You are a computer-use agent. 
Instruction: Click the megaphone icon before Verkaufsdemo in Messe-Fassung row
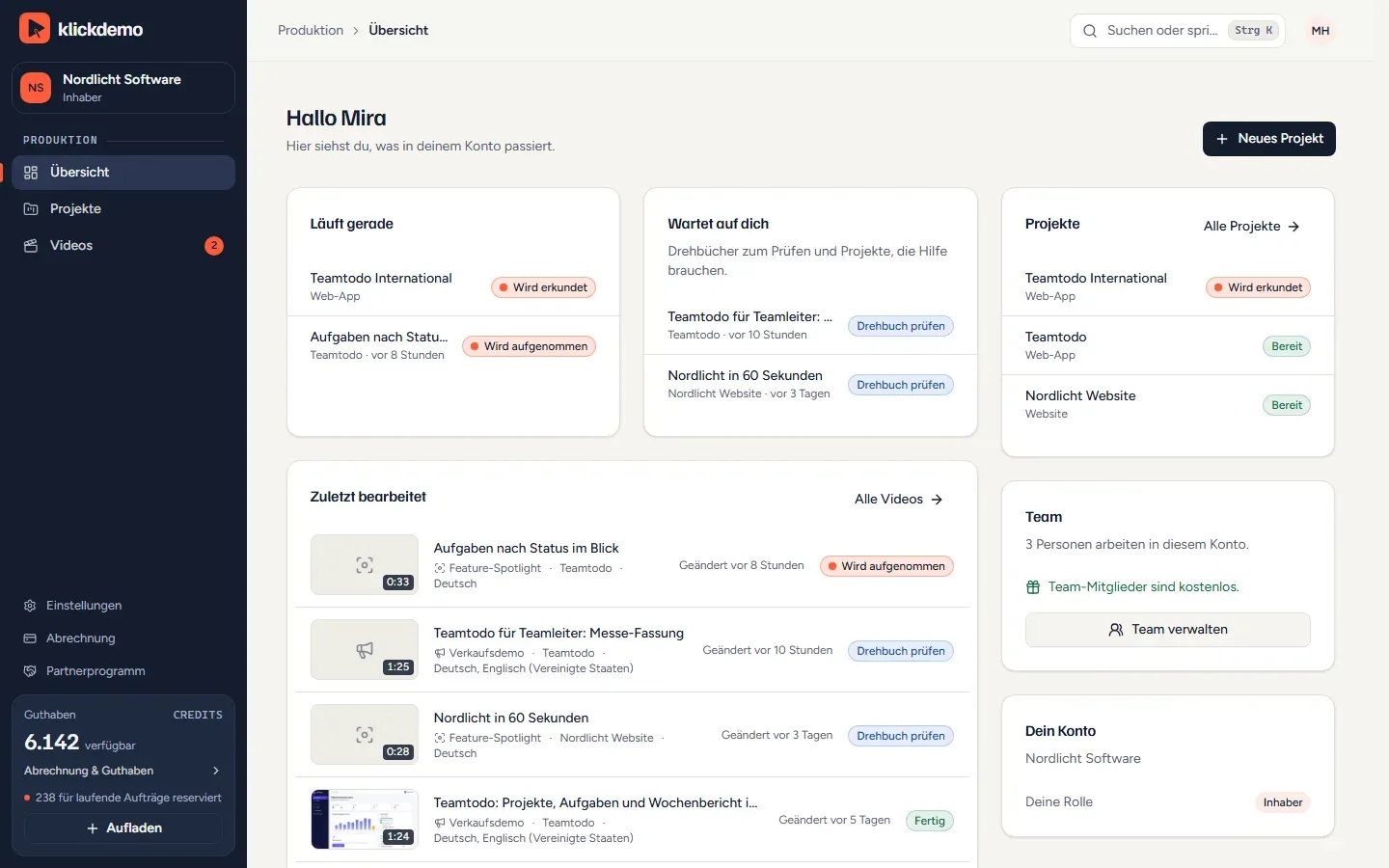coord(440,654)
